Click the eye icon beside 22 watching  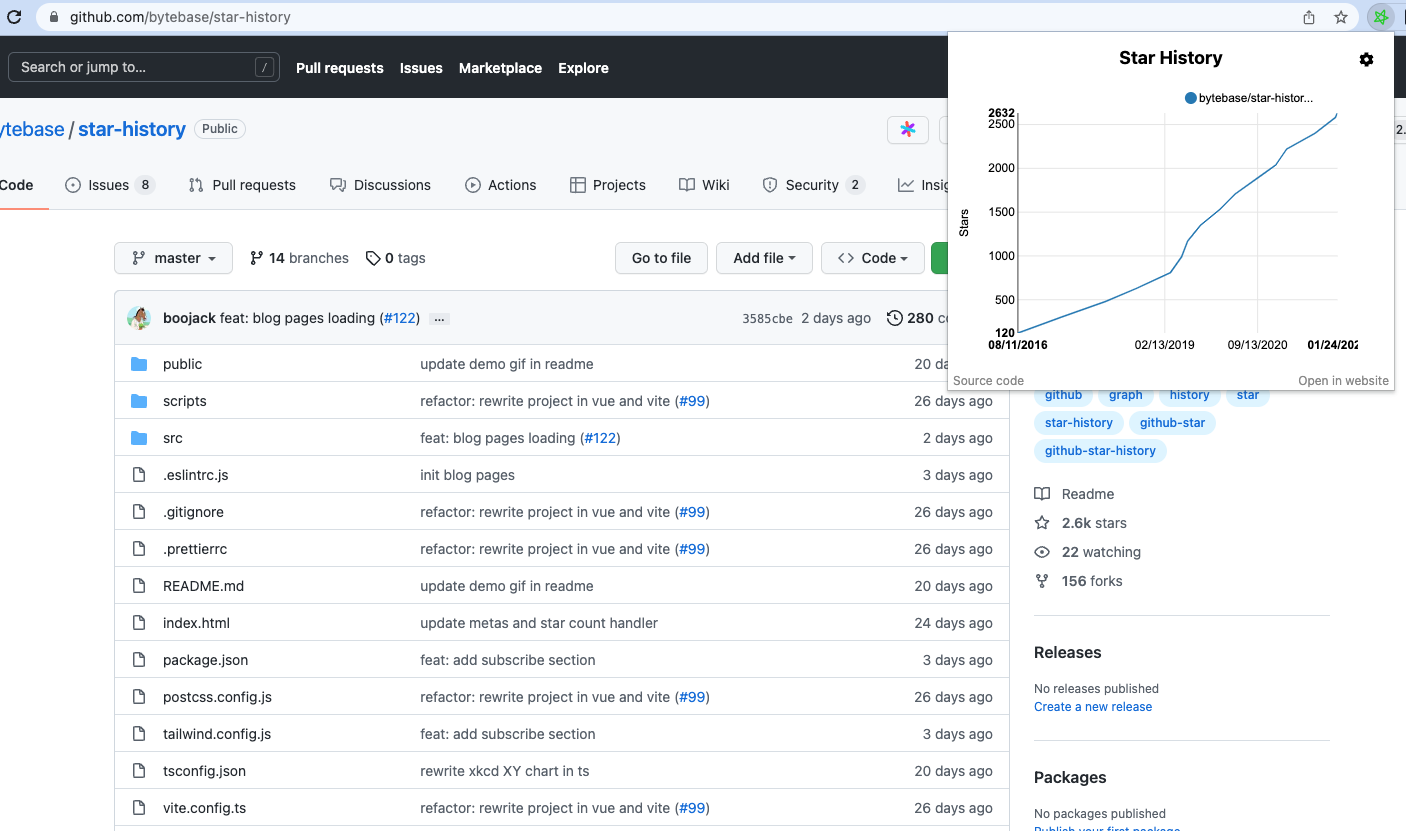(1042, 552)
